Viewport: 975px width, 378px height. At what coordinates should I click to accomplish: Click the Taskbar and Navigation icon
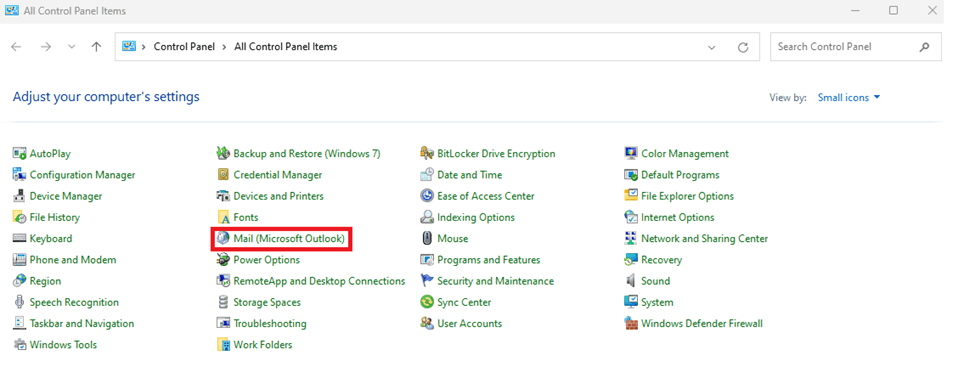19,323
